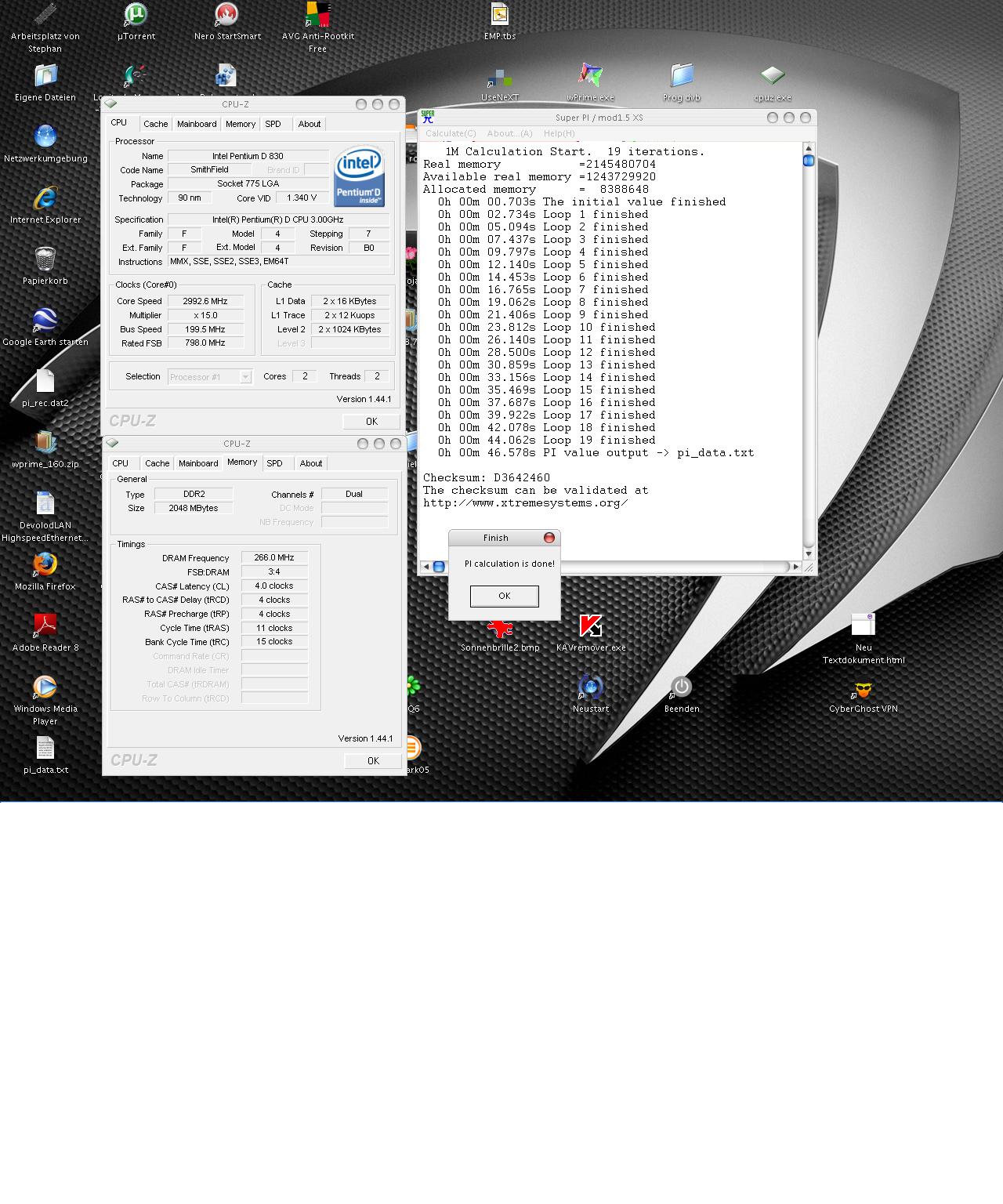Switch to Cache tab in upper CPU-Z
The width and height of the screenshot is (1003, 1204).
[155, 124]
